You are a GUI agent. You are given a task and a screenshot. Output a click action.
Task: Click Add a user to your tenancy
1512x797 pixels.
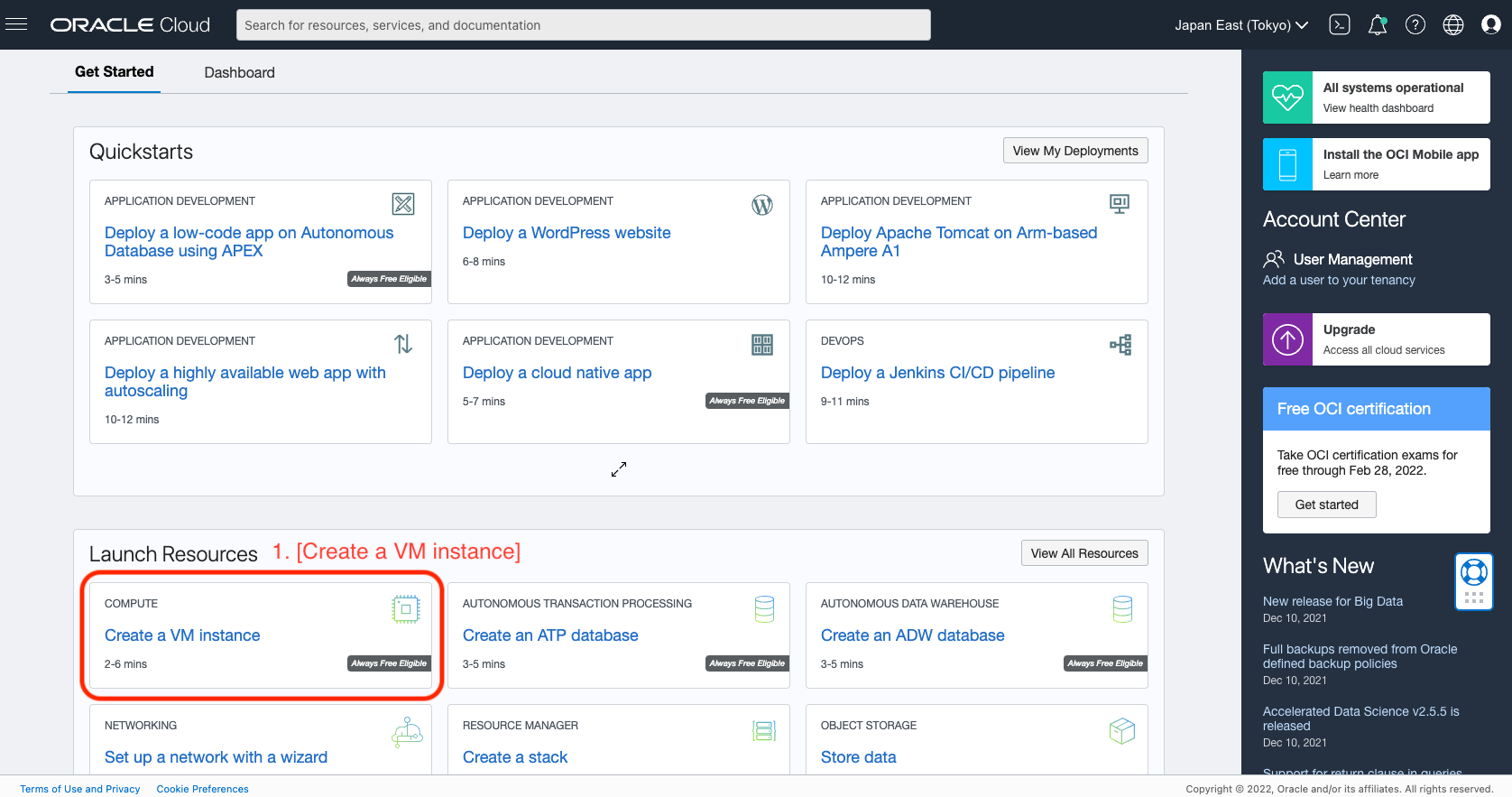click(1339, 280)
